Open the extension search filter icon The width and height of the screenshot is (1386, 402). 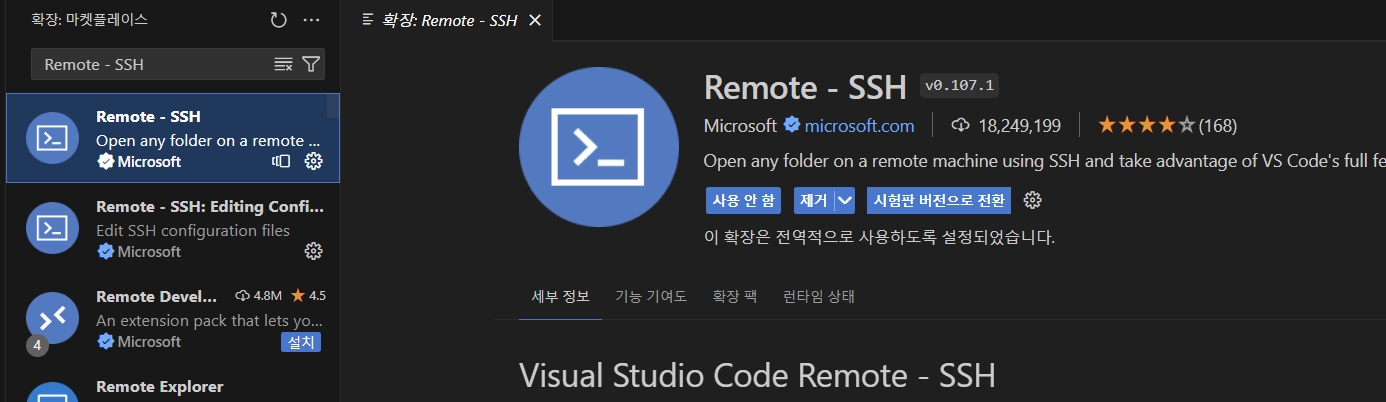click(x=311, y=64)
